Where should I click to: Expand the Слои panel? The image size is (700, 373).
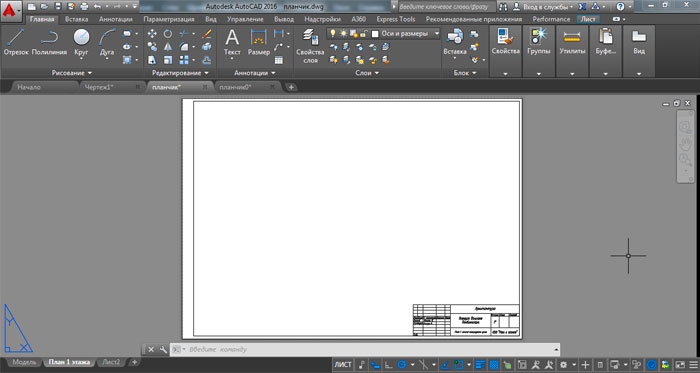point(367,73)
